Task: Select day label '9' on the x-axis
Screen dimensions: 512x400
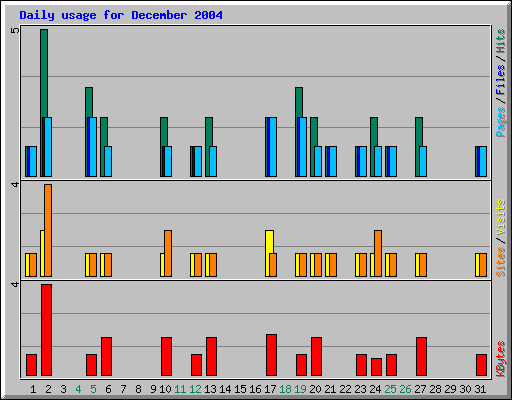Action: tap(153, 389)
